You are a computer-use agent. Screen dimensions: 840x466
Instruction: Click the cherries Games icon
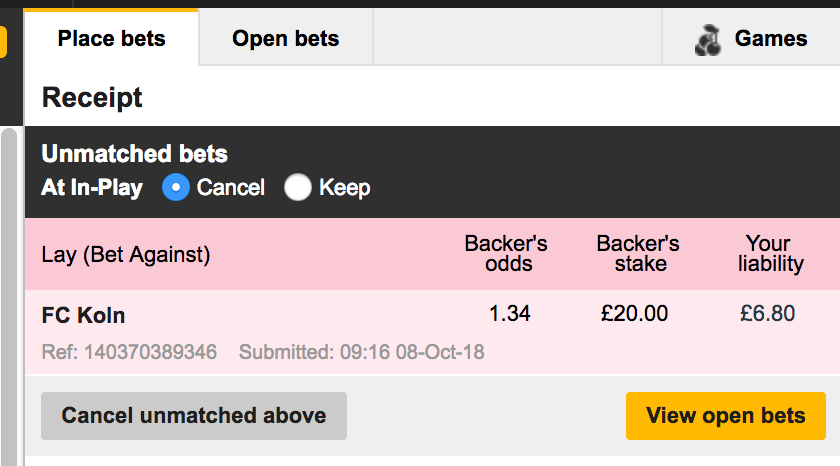click(708, 40)
